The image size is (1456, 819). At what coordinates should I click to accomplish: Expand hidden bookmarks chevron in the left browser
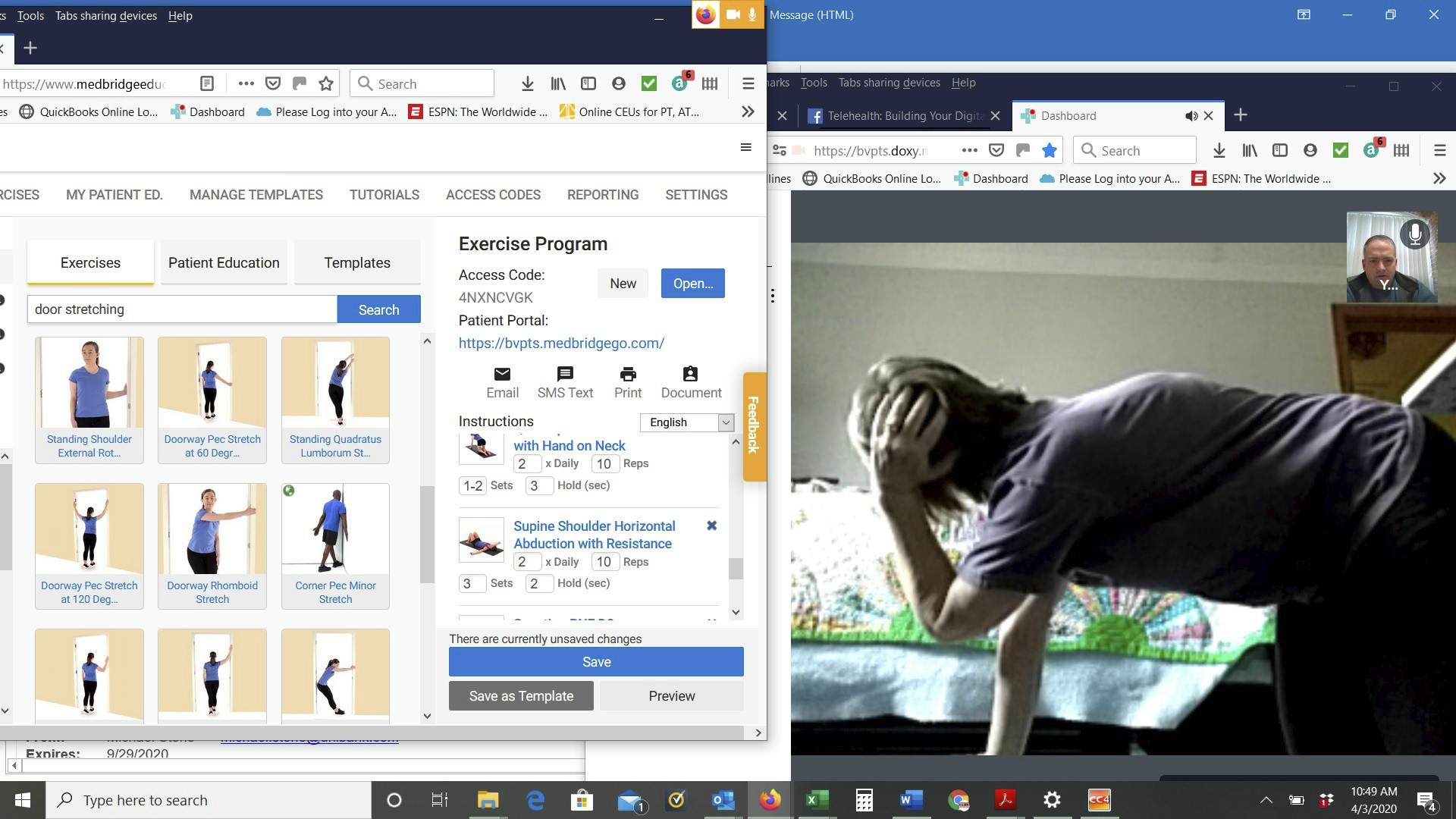click(x=748, y=112)
